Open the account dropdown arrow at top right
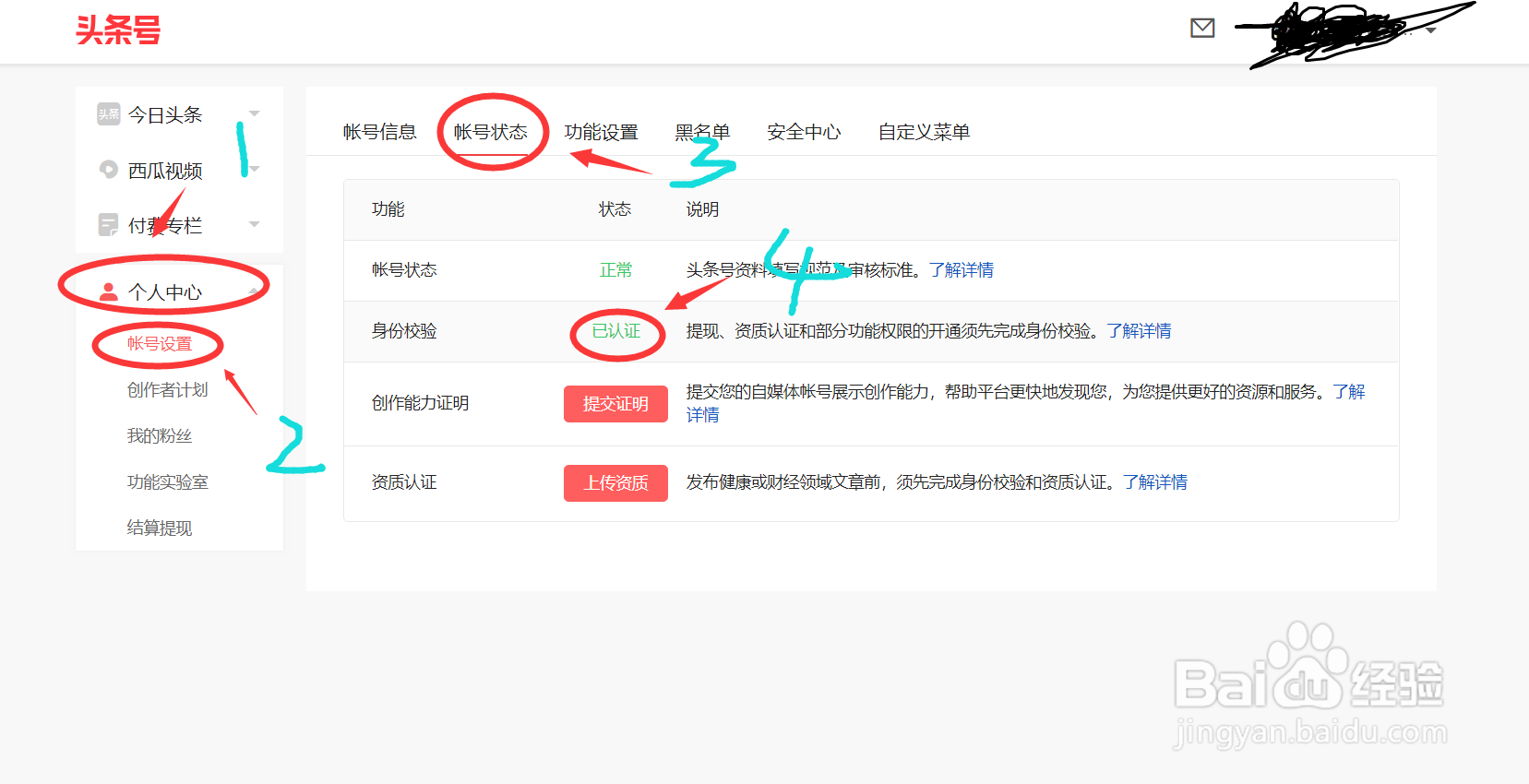 tap(1431, 30)
